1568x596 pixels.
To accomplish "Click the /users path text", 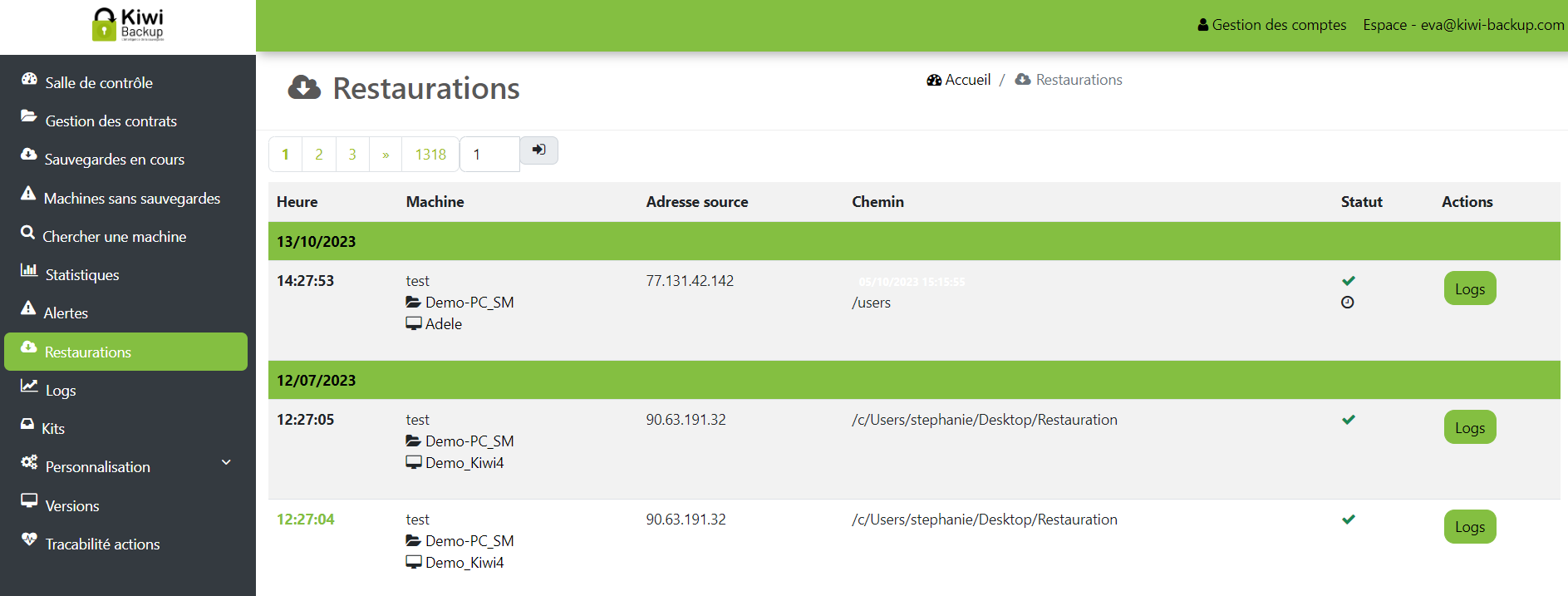I will [871, 303].
